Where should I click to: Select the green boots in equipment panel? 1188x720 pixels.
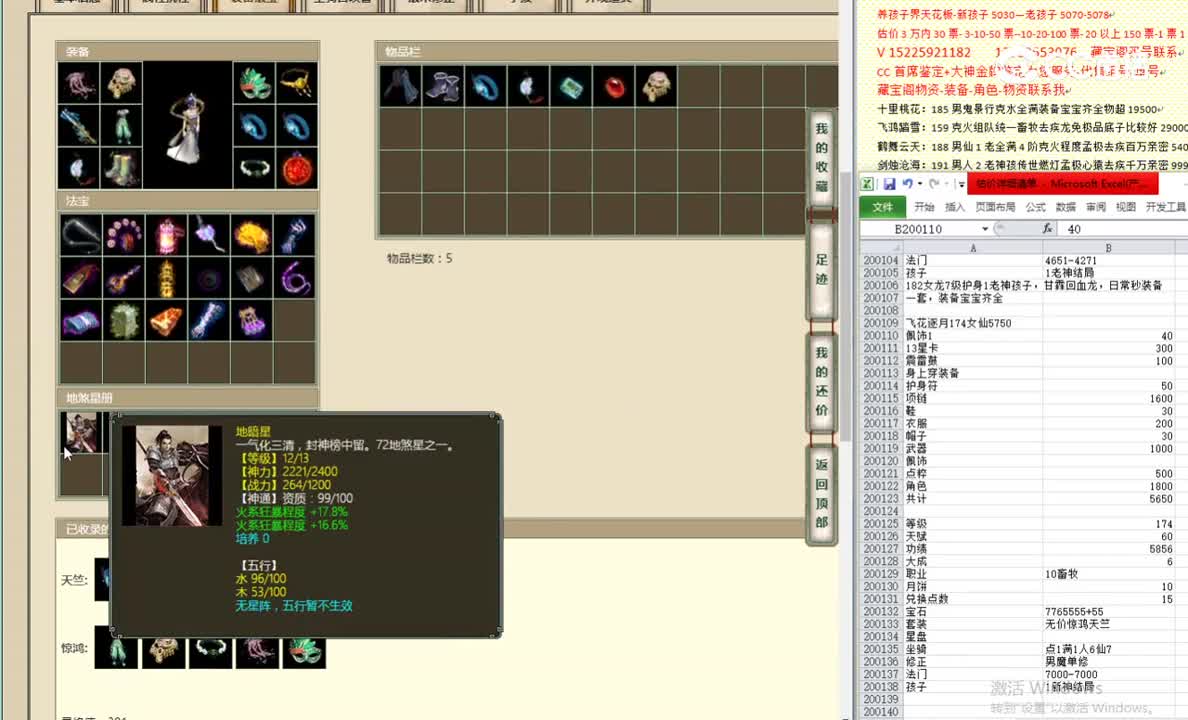pyautogui.click(x=121, y=167)
